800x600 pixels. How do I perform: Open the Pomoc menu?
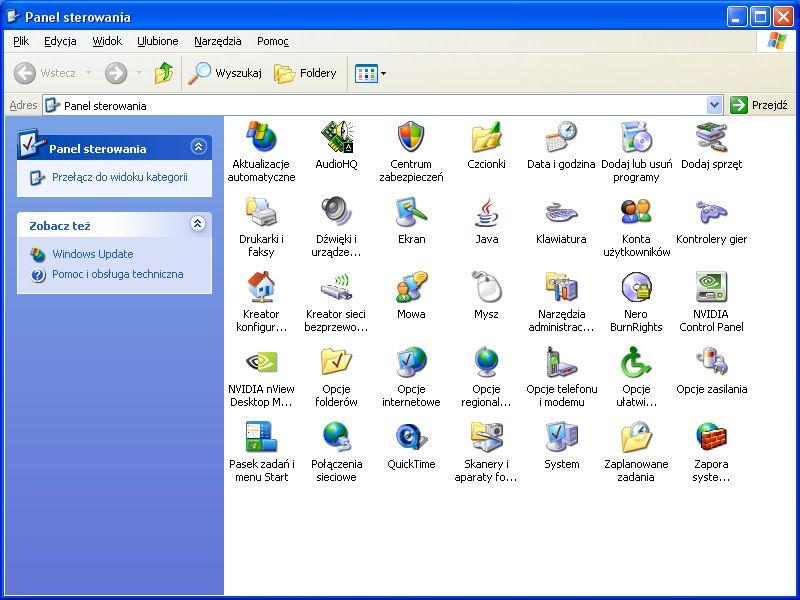pyautogui.click(x=272, y=41)
